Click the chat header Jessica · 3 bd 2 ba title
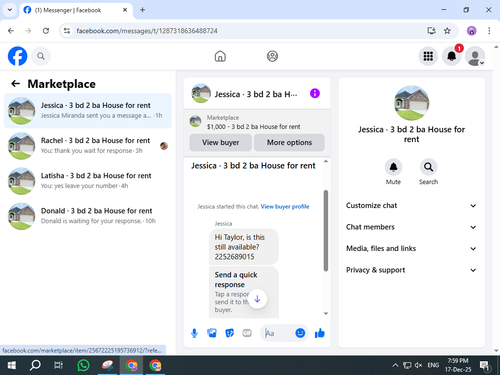 pyautogui.click(x=256, y=94)
